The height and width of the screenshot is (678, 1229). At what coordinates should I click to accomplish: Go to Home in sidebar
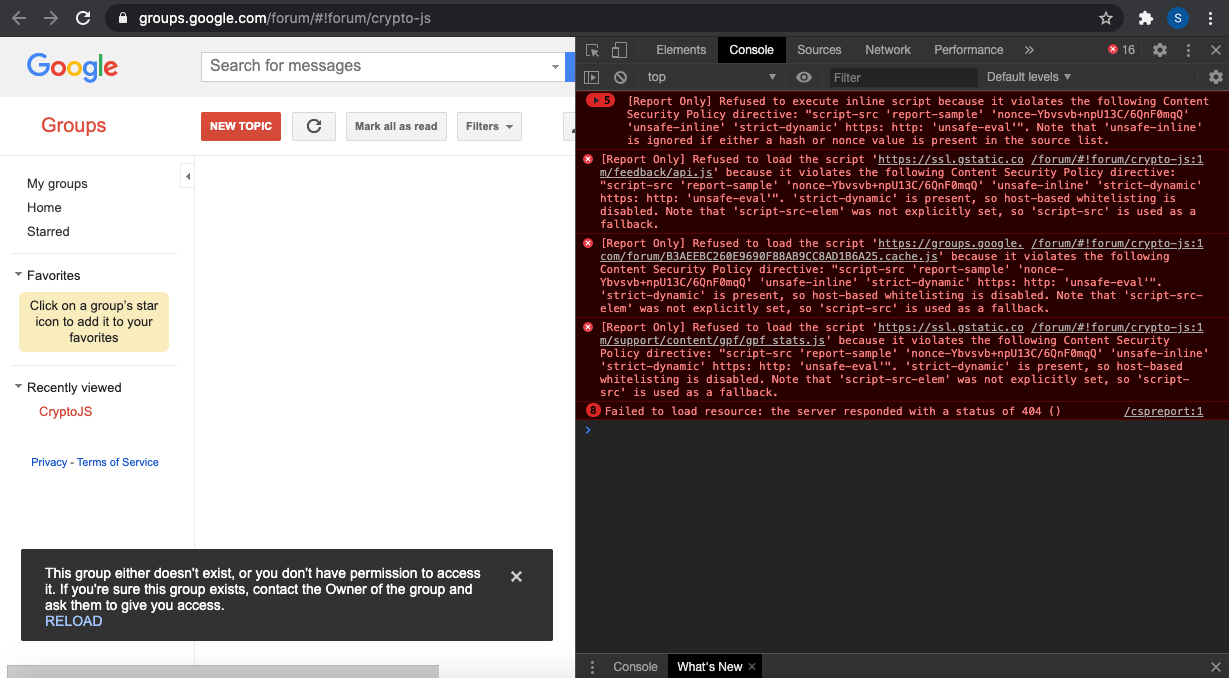pyautogui.click(x=44, y=207)
